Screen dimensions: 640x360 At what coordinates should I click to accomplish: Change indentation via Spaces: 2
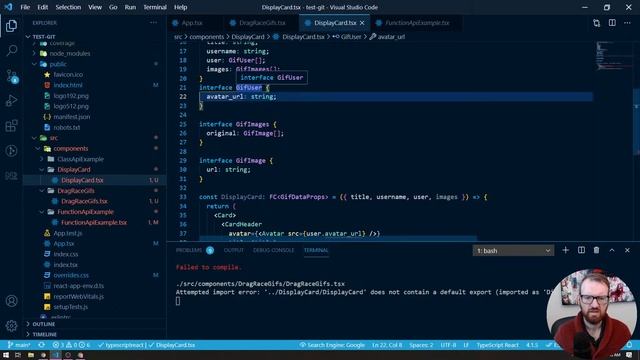point(421,345)
